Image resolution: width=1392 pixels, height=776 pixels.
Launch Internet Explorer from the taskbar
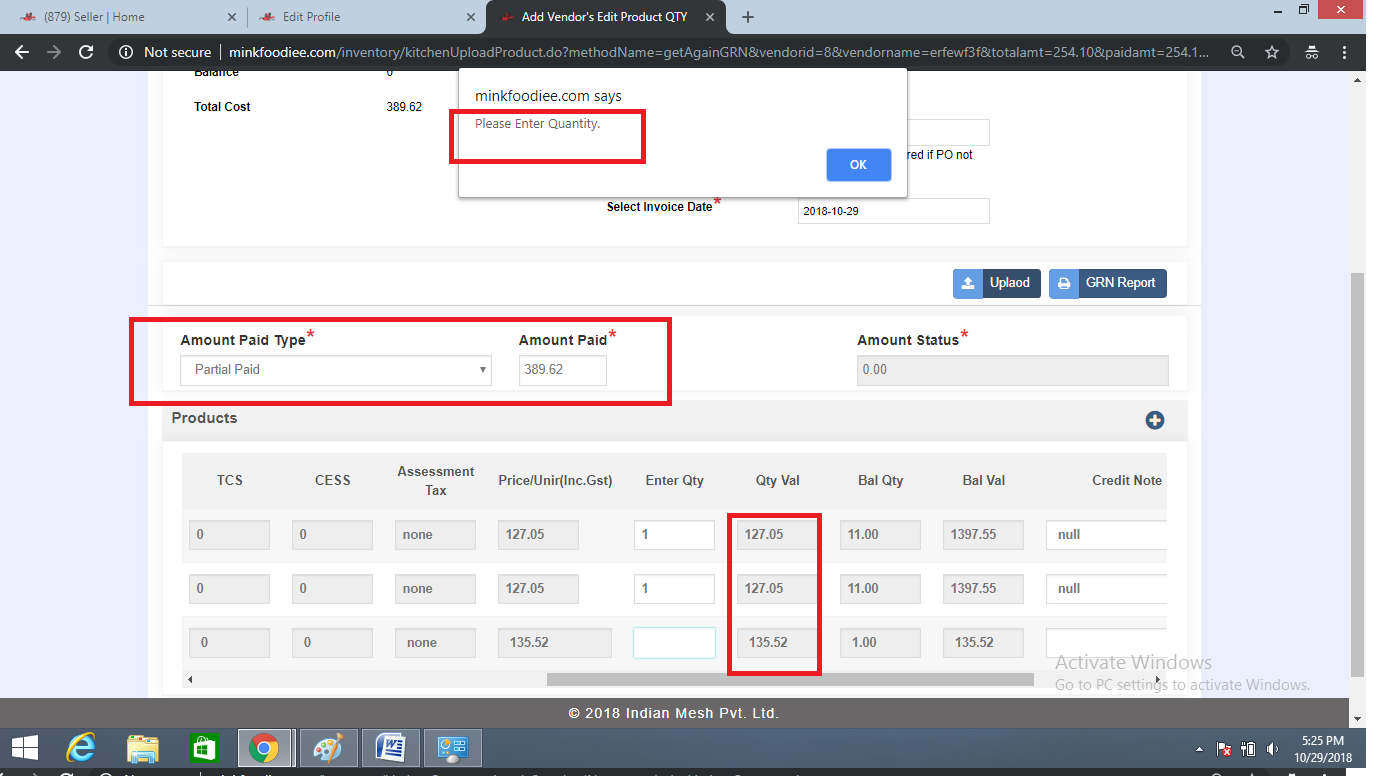pos(81,748)
